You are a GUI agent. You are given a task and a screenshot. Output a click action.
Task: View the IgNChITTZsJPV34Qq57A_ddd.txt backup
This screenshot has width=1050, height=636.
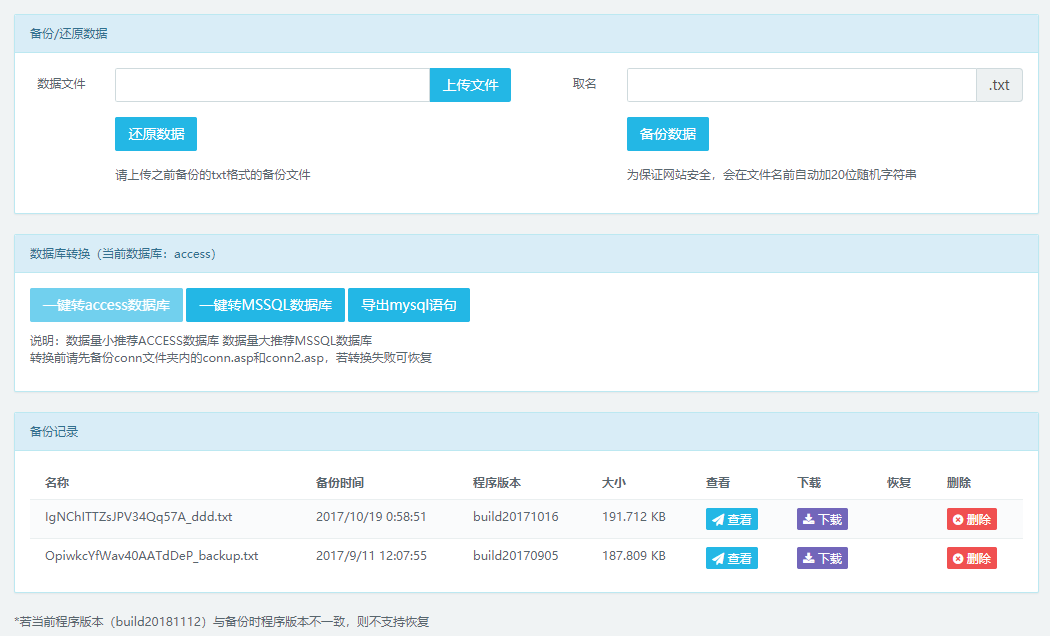tap(731, 519)
